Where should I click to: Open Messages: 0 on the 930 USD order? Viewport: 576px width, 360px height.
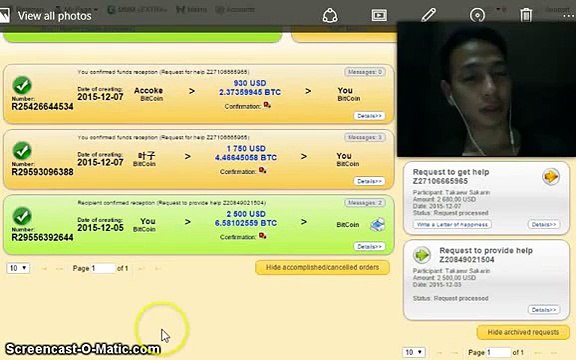[364, 72]
